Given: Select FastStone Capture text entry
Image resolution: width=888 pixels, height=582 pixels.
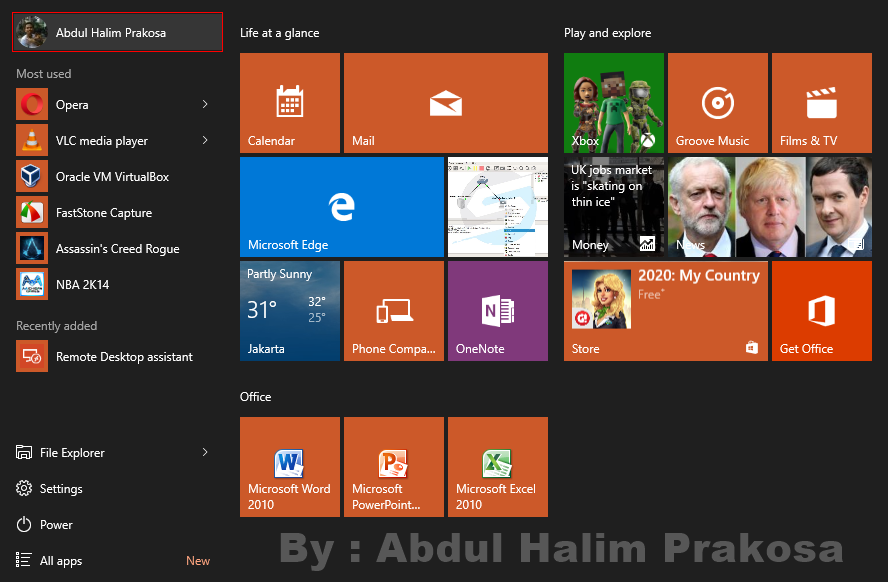Looking at the screenshot, I should [x=104, y=213].
